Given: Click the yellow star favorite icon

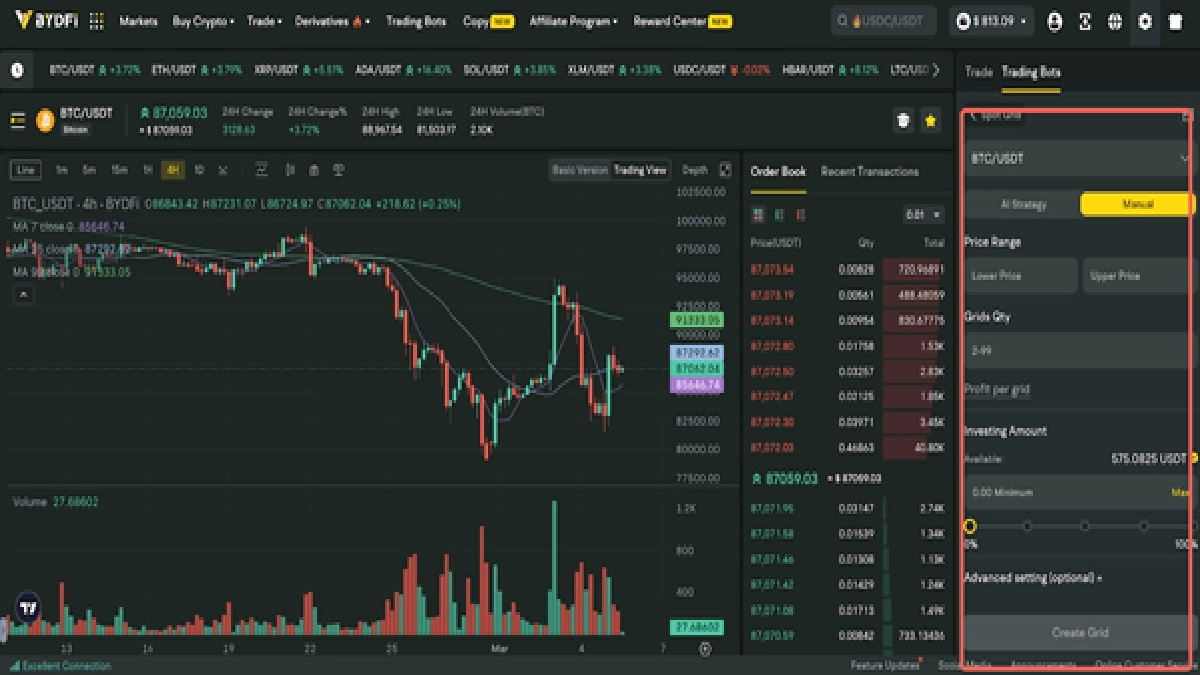Looking at the screenshot, I should (x=930, y=121).
